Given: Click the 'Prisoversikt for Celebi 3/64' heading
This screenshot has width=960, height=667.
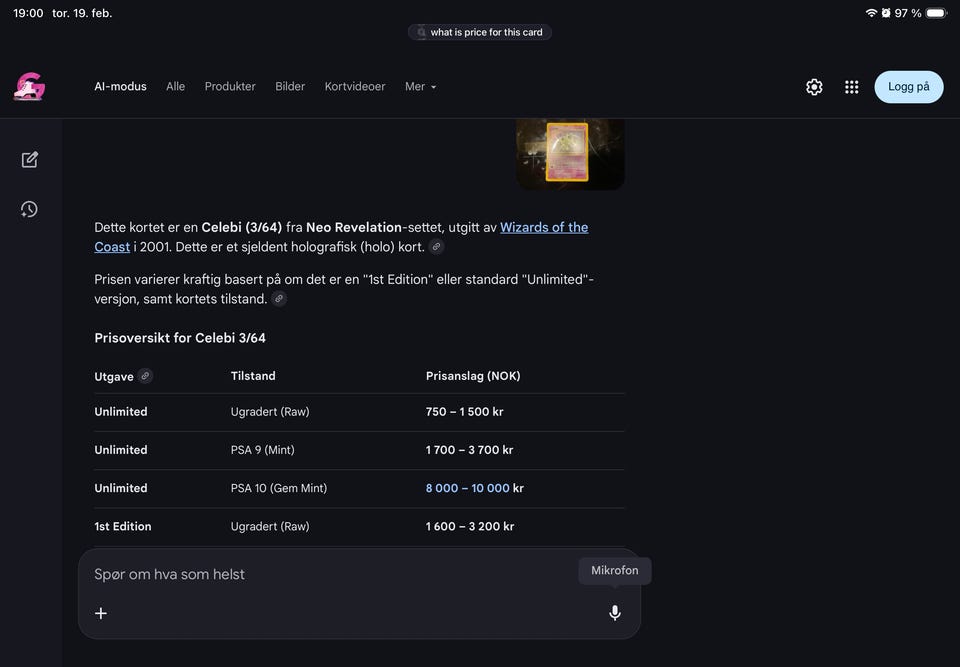Looking at the screenshot, I should (180, 338).
